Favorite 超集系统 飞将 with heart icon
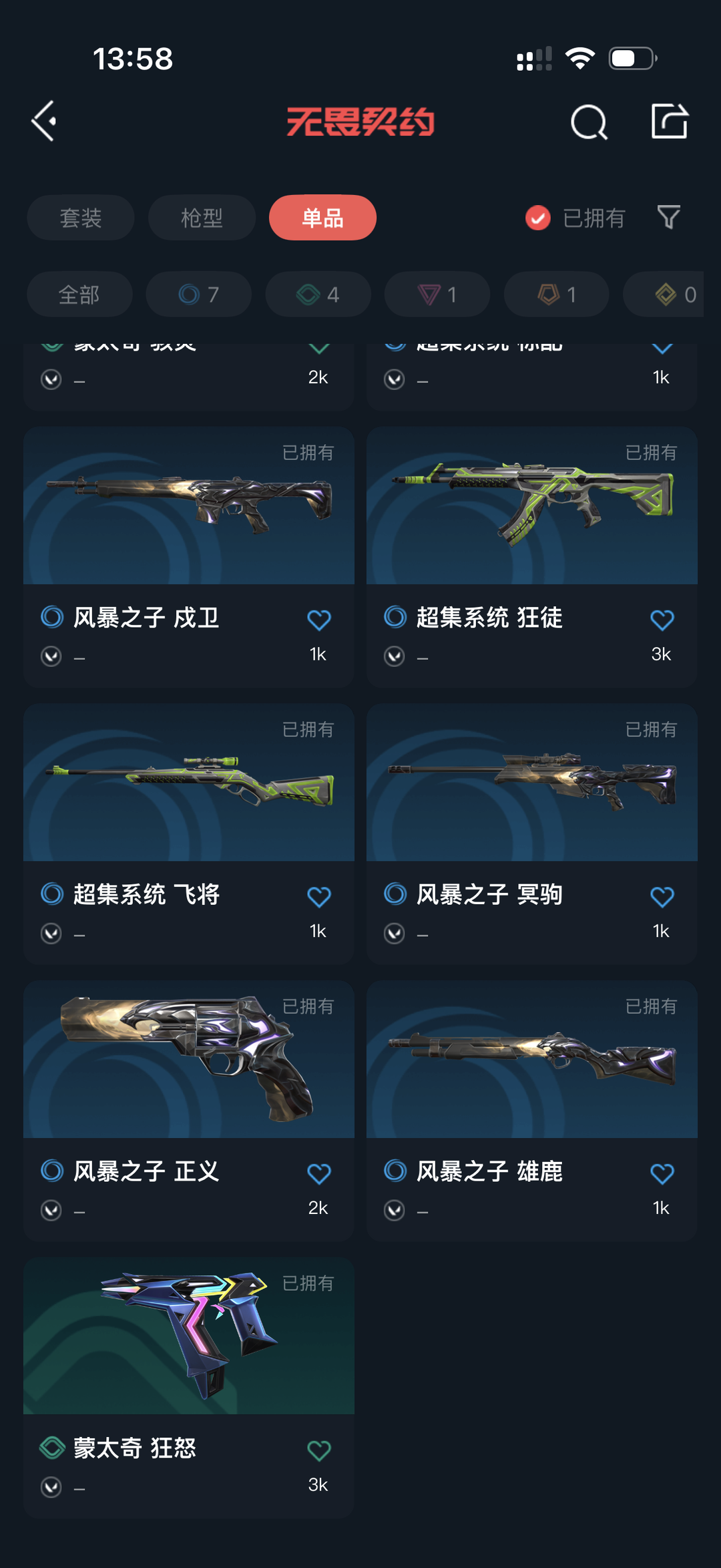Viewport: 721px width, 1568px height. (319, 896)
